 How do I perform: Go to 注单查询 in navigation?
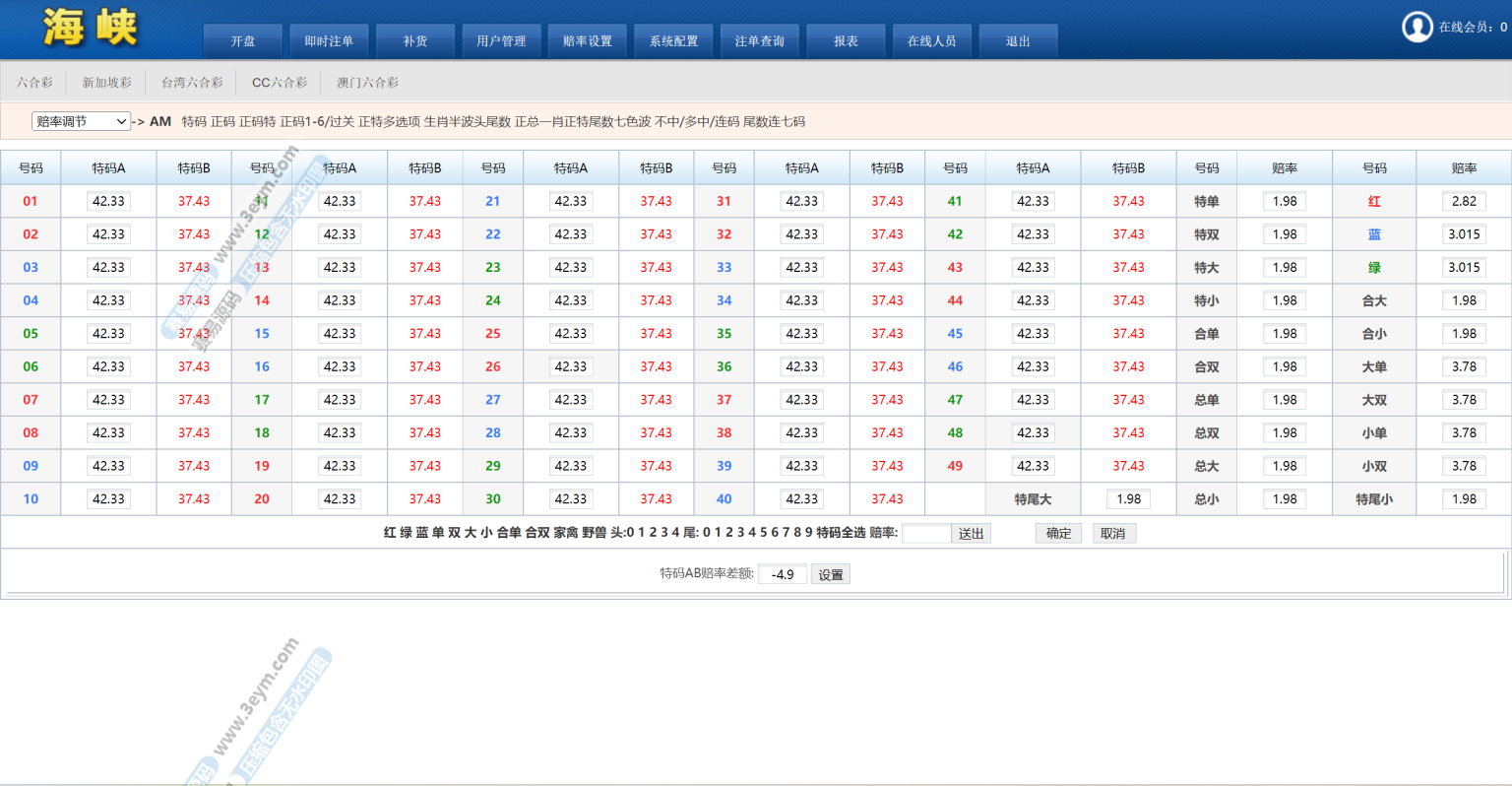[759, 41]
